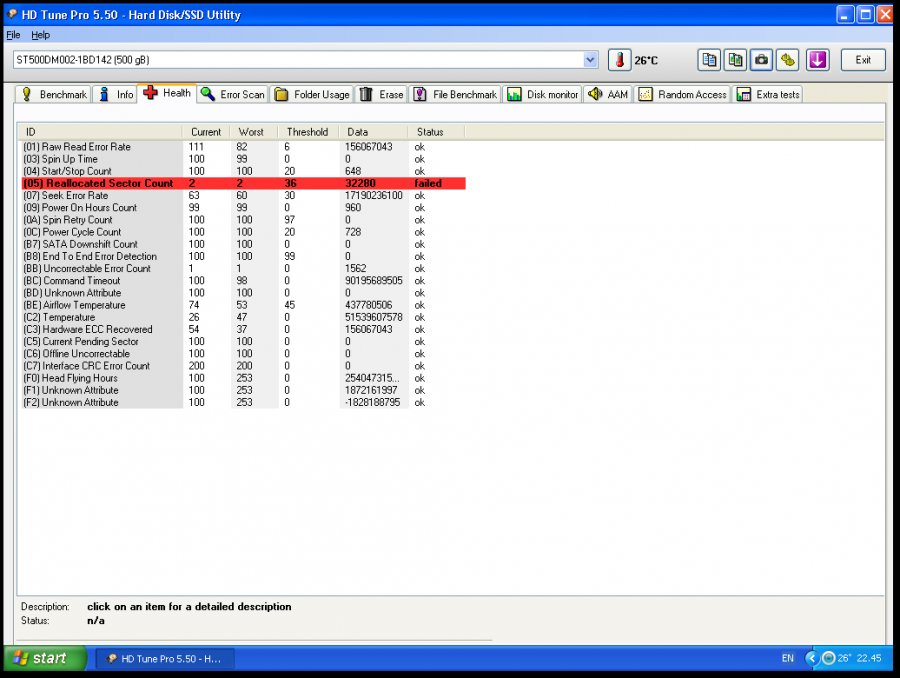
Task: Select the Power On Hours Count row
Action: [x=243, y=208]
